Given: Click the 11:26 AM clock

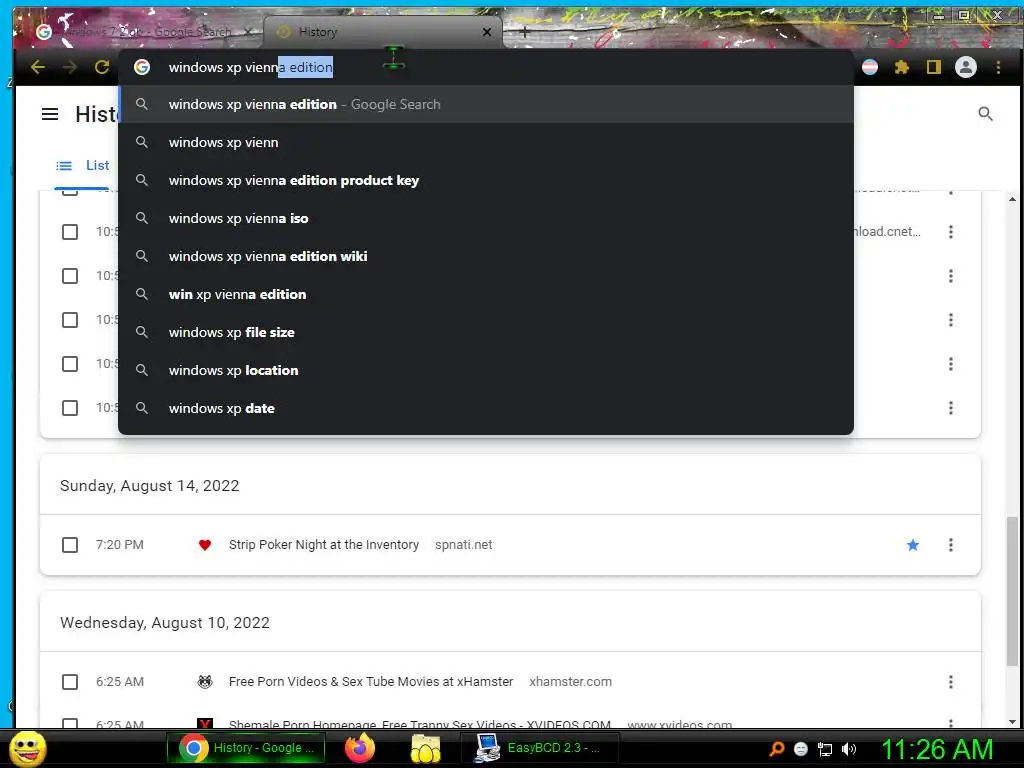Looking at the screenshot, I should pyautogui.click(x=937, y=749).
